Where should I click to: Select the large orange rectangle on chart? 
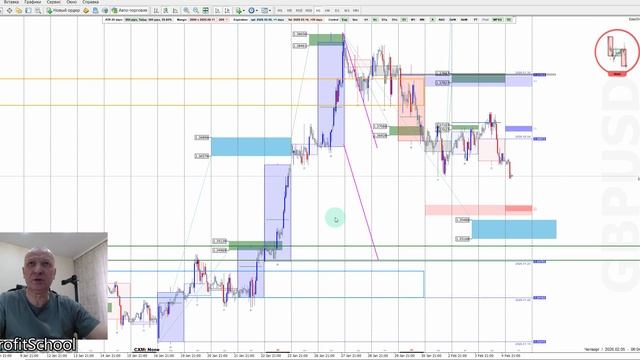411,108
